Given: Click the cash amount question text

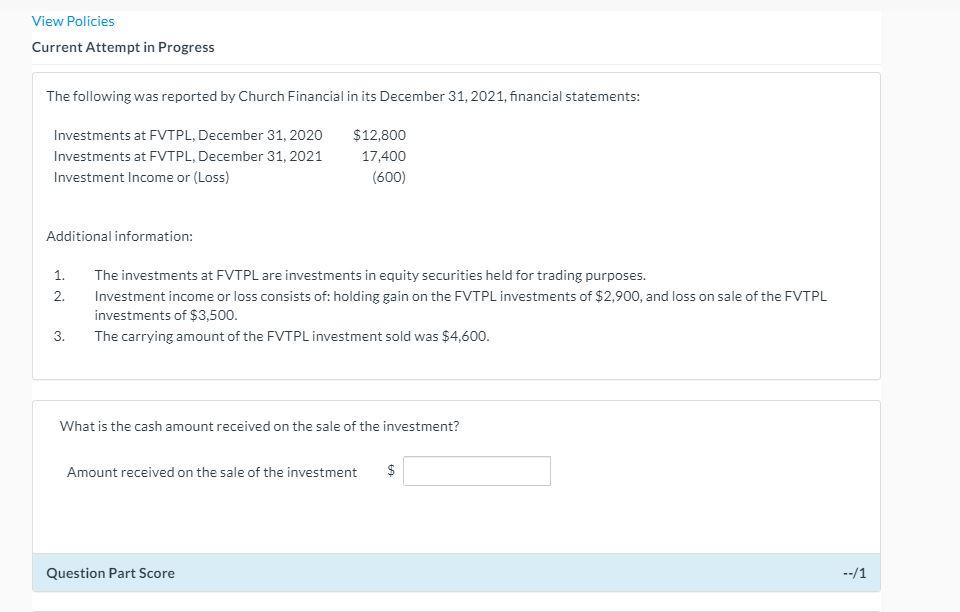Looking at the screenshot, I should coord(259,425).
